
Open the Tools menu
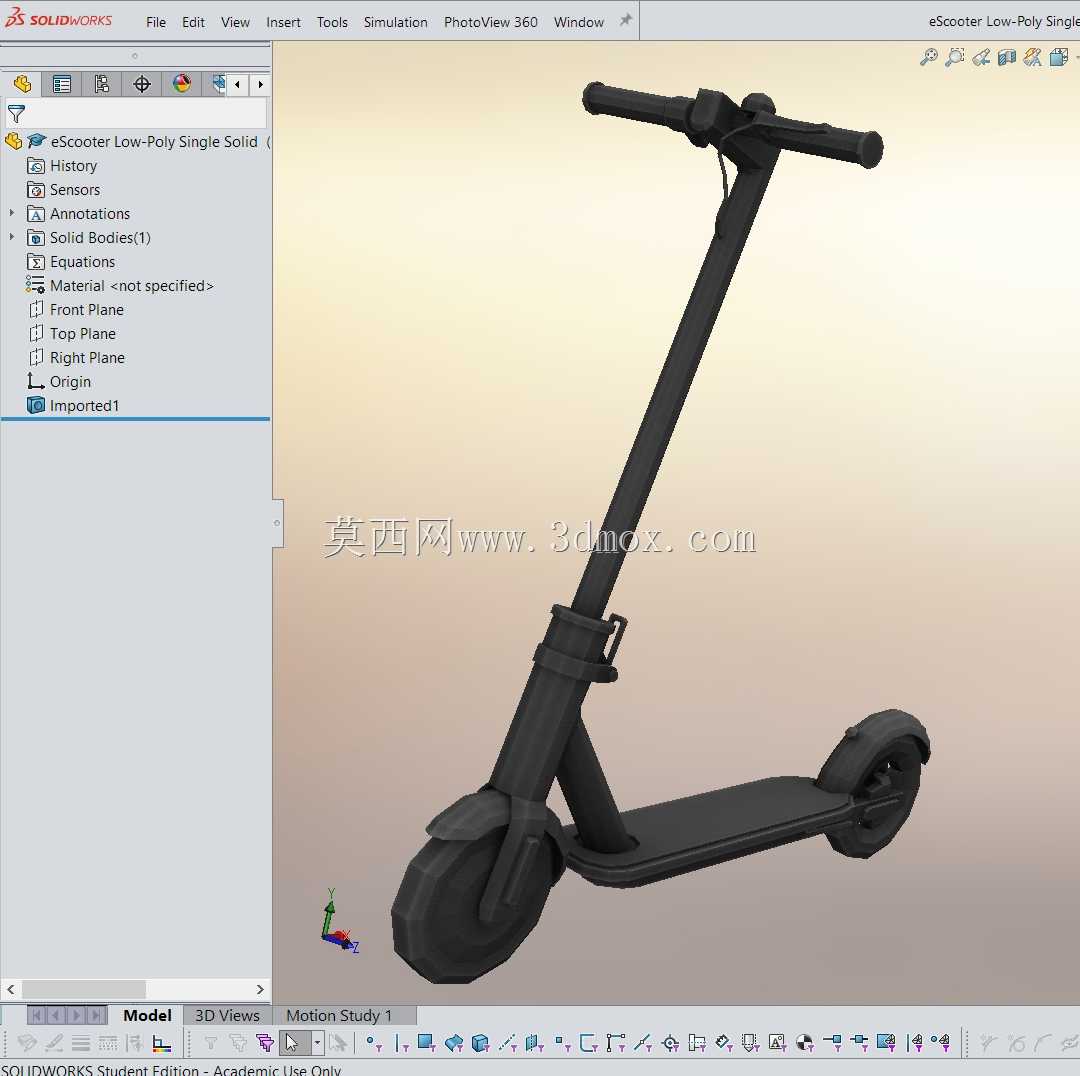(x=332, y=22)
